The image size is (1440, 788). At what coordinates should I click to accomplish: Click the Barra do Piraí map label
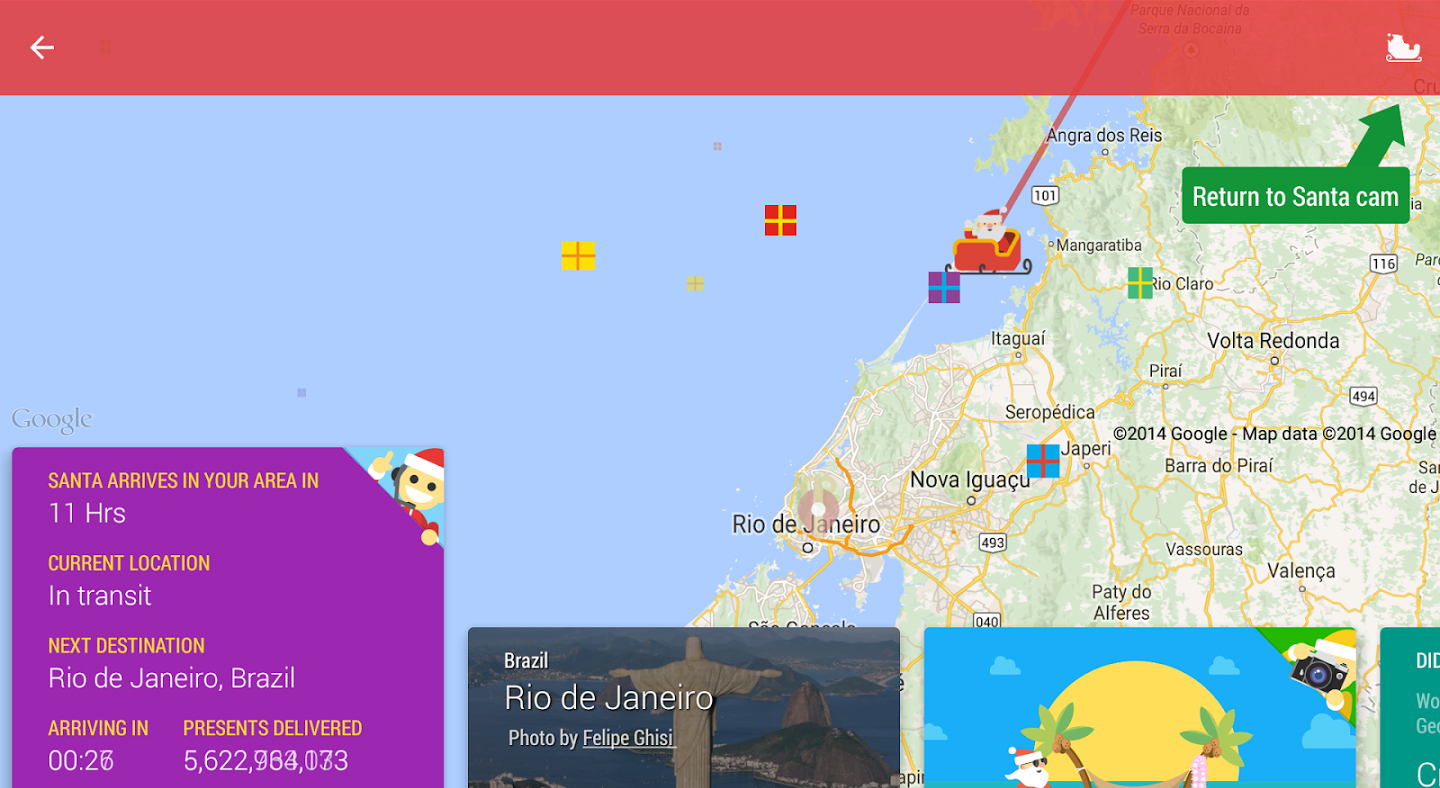click(1219, 466)
